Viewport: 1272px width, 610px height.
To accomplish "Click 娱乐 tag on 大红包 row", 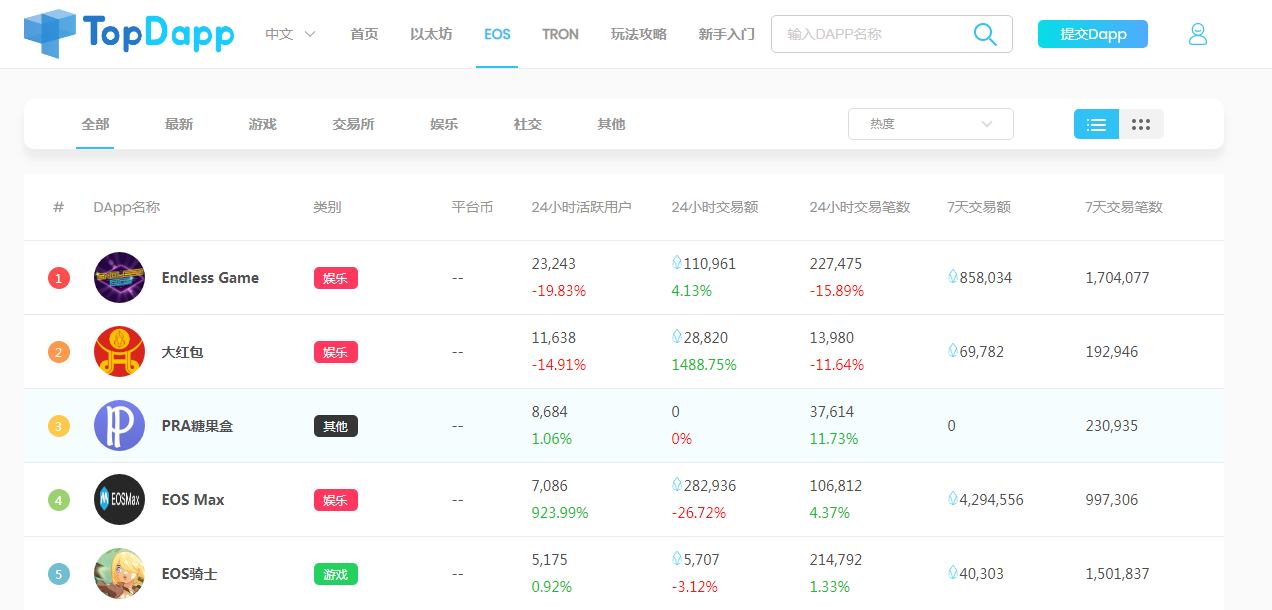I will click(x=335, y=352).
